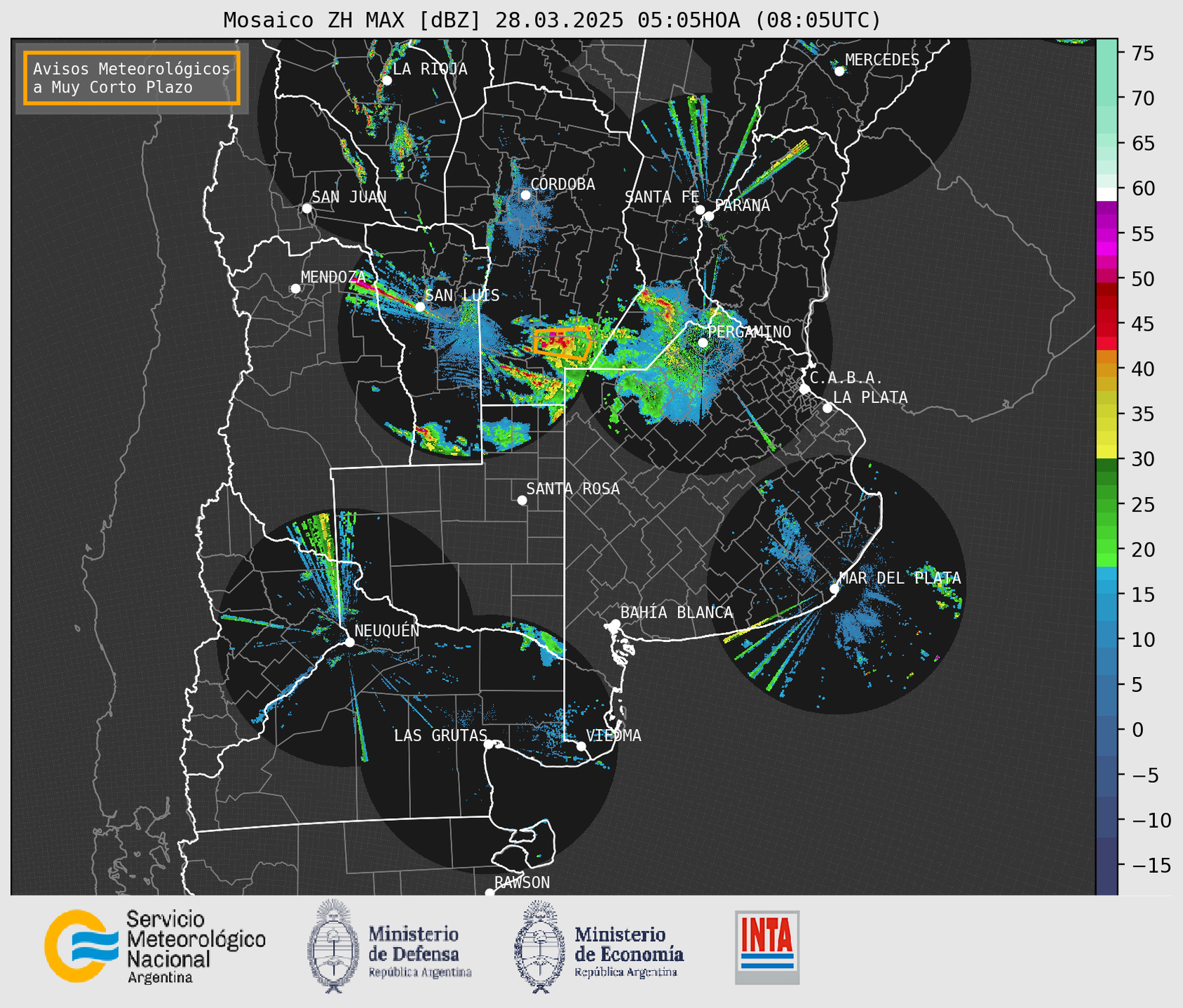Click the PERGAMINO city marker dot
The height and width of the screenshot is (1008, 1183).
pos(703,342)
